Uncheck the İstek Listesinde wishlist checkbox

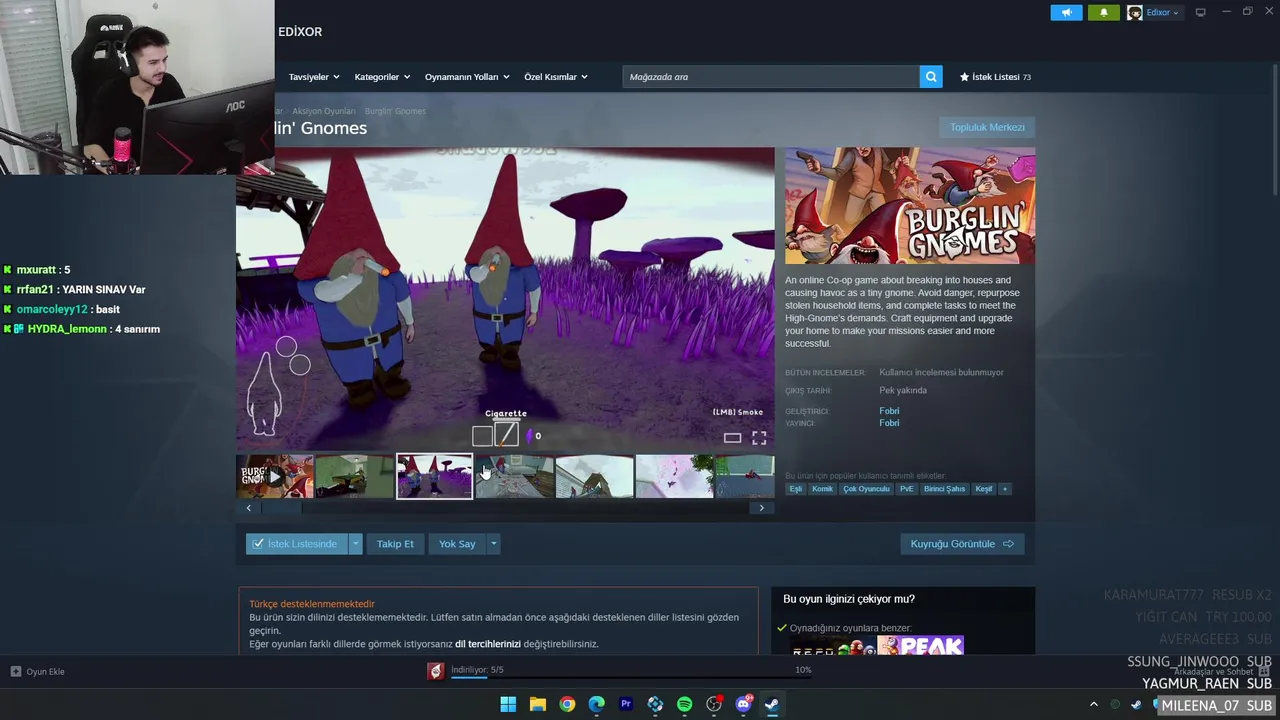(x=258, y=544)
